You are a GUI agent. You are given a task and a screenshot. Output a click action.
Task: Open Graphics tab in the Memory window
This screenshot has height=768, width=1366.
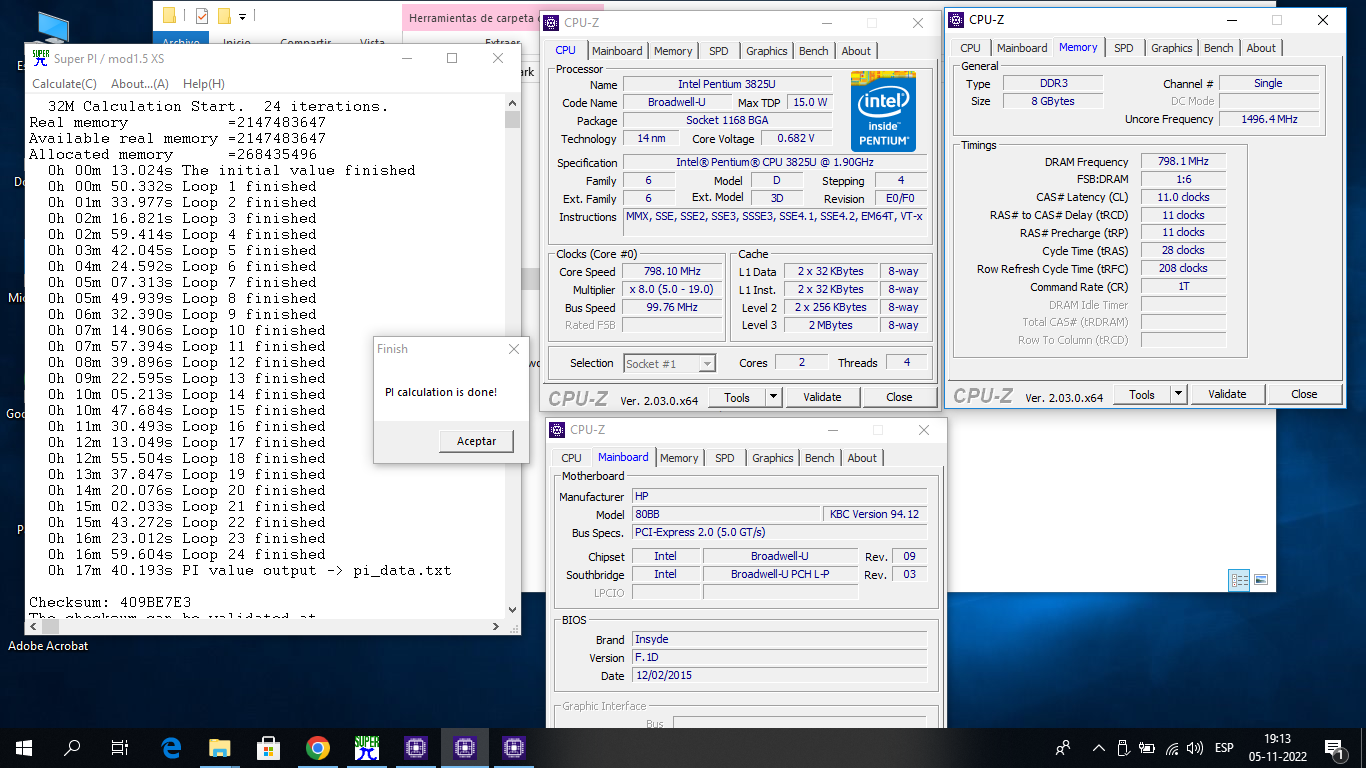[1172, 48]
